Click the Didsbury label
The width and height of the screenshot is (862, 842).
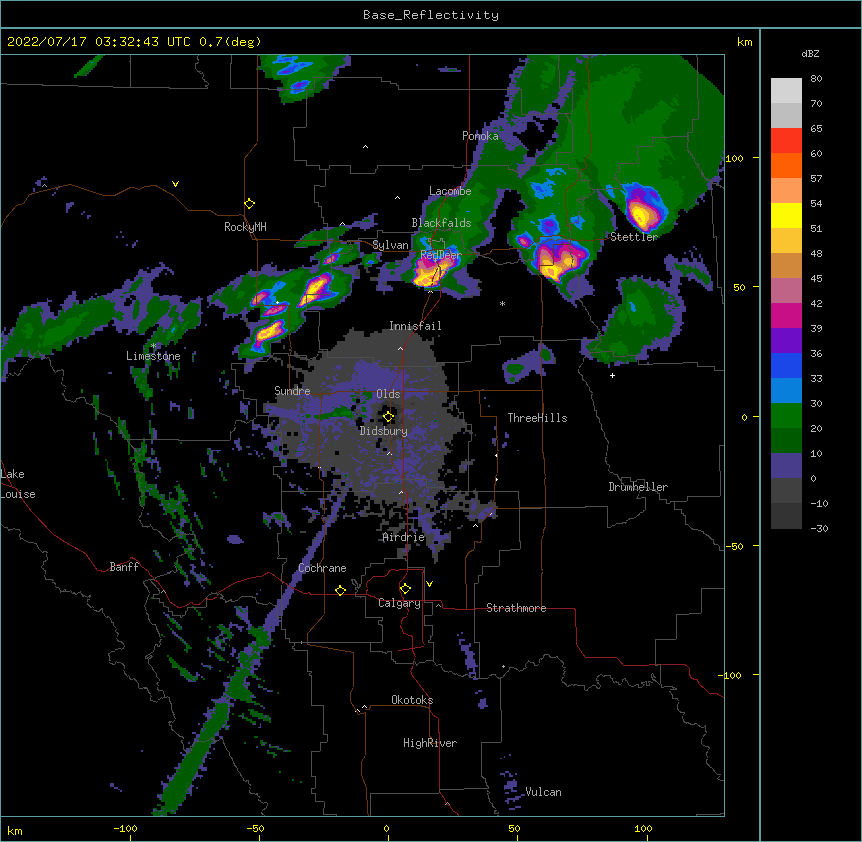pos(384,431)
